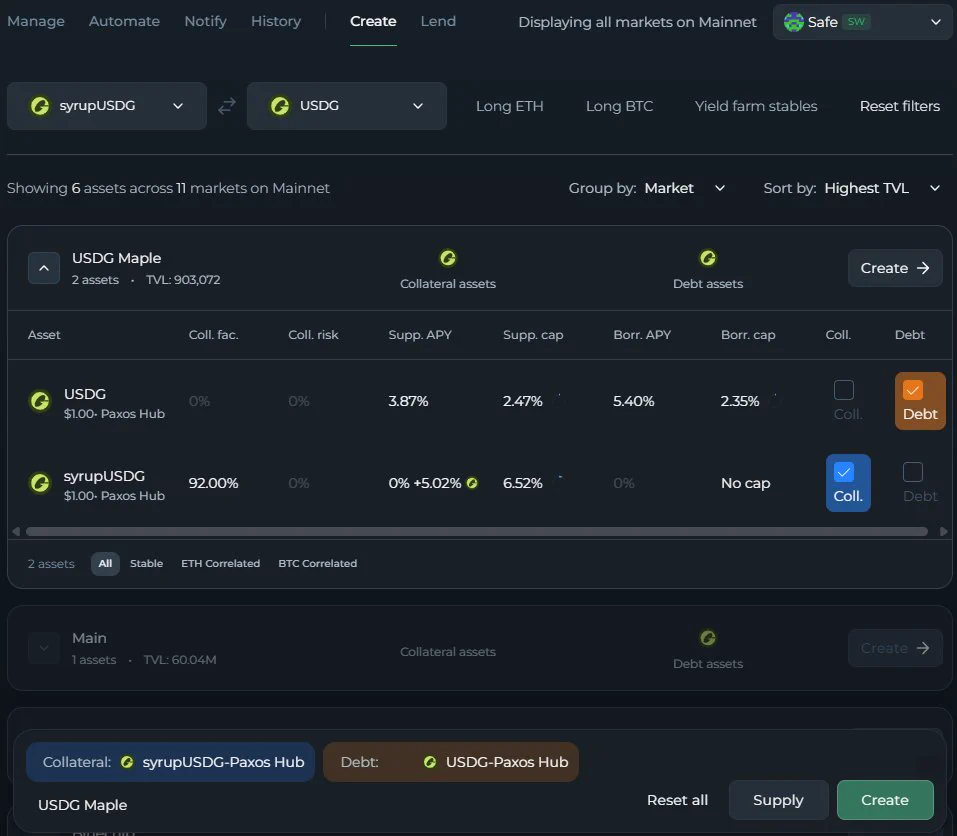Viewport: 957px width, 836px height.
Task: Open the USDG debt dropdown
Action: 347,106
